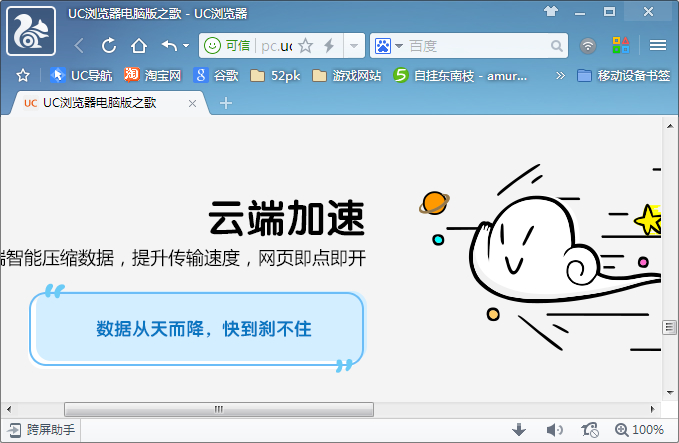This screenshot has height=443, width=679.
Task: Maximize the UC browser window
Action: point(609,12)
